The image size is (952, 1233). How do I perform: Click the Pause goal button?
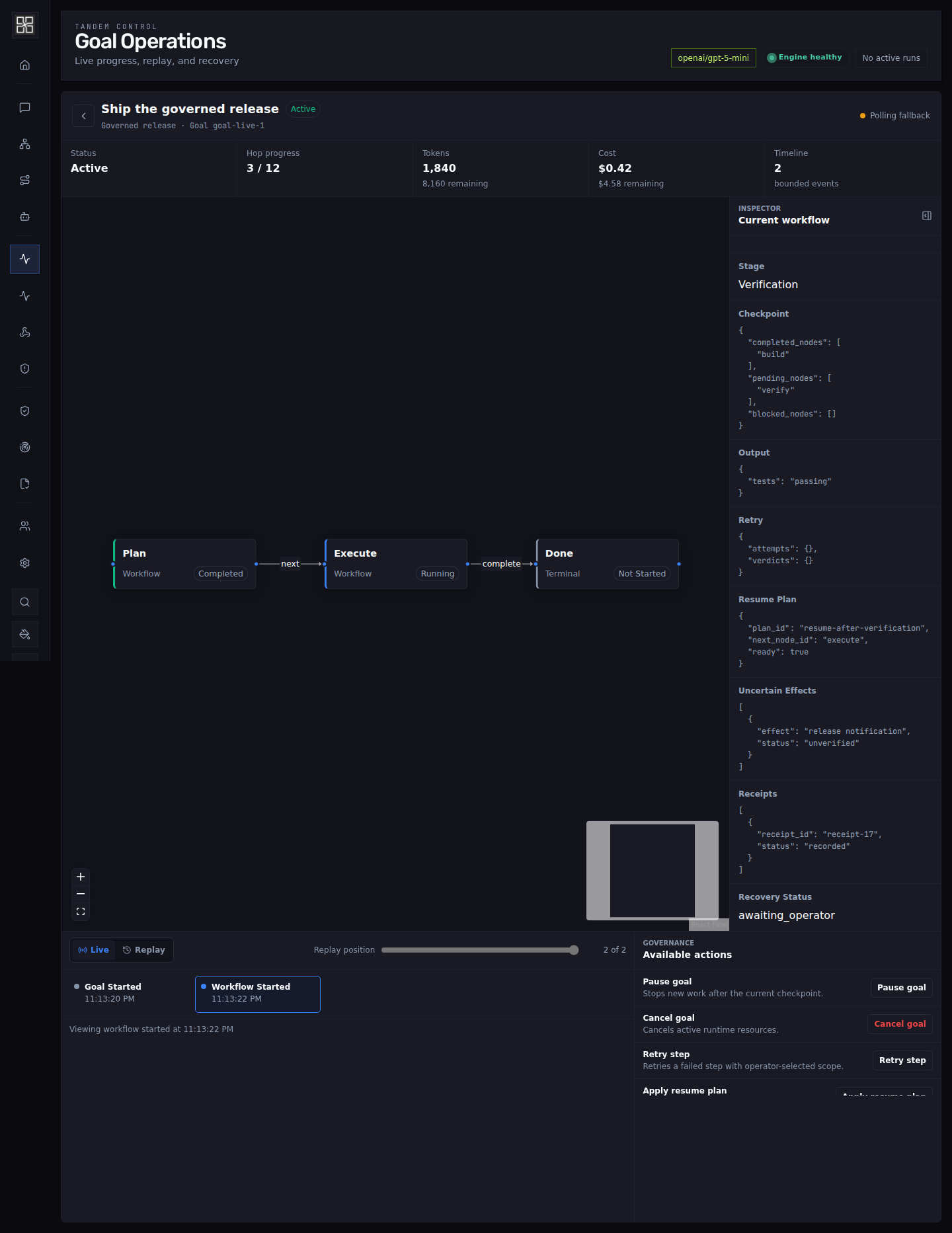(x=901, y=988)
